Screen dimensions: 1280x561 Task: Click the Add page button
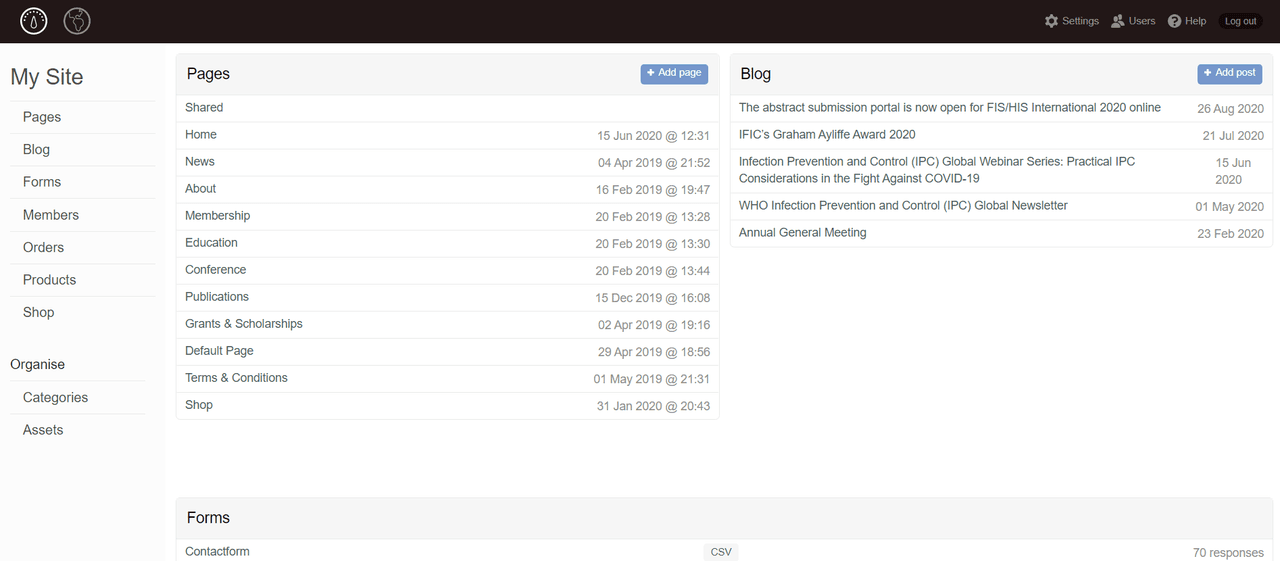pyautogui.click(x=674, y=73)
